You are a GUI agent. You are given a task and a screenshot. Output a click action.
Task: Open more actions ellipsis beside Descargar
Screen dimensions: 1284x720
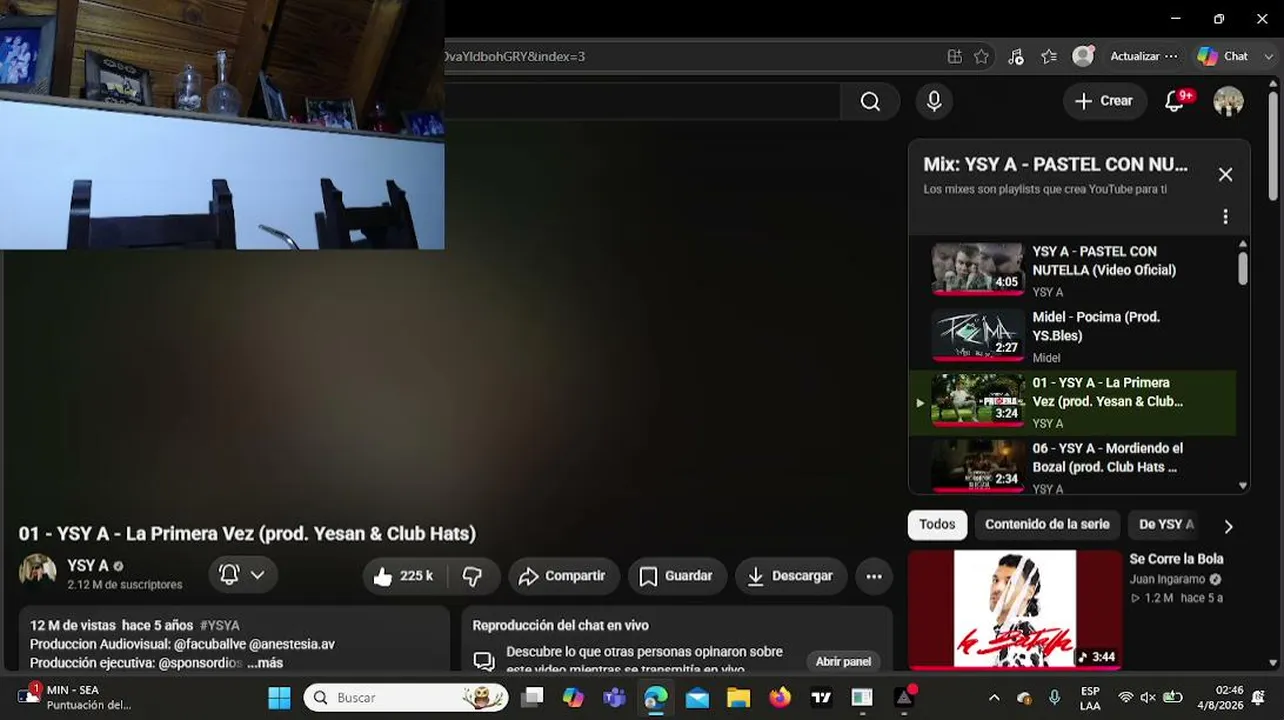click(874, 576)
